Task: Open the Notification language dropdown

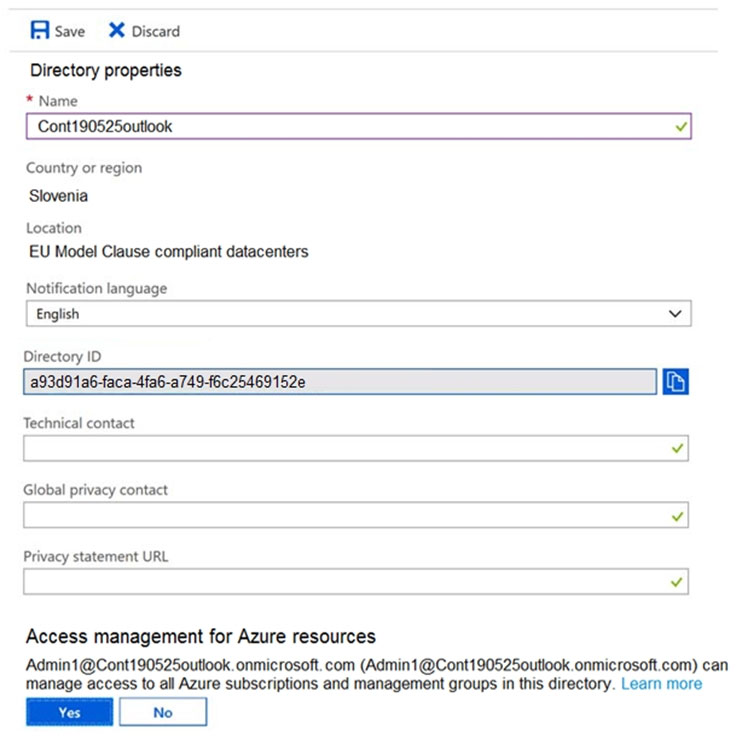Action: click(x=357, y=314)
